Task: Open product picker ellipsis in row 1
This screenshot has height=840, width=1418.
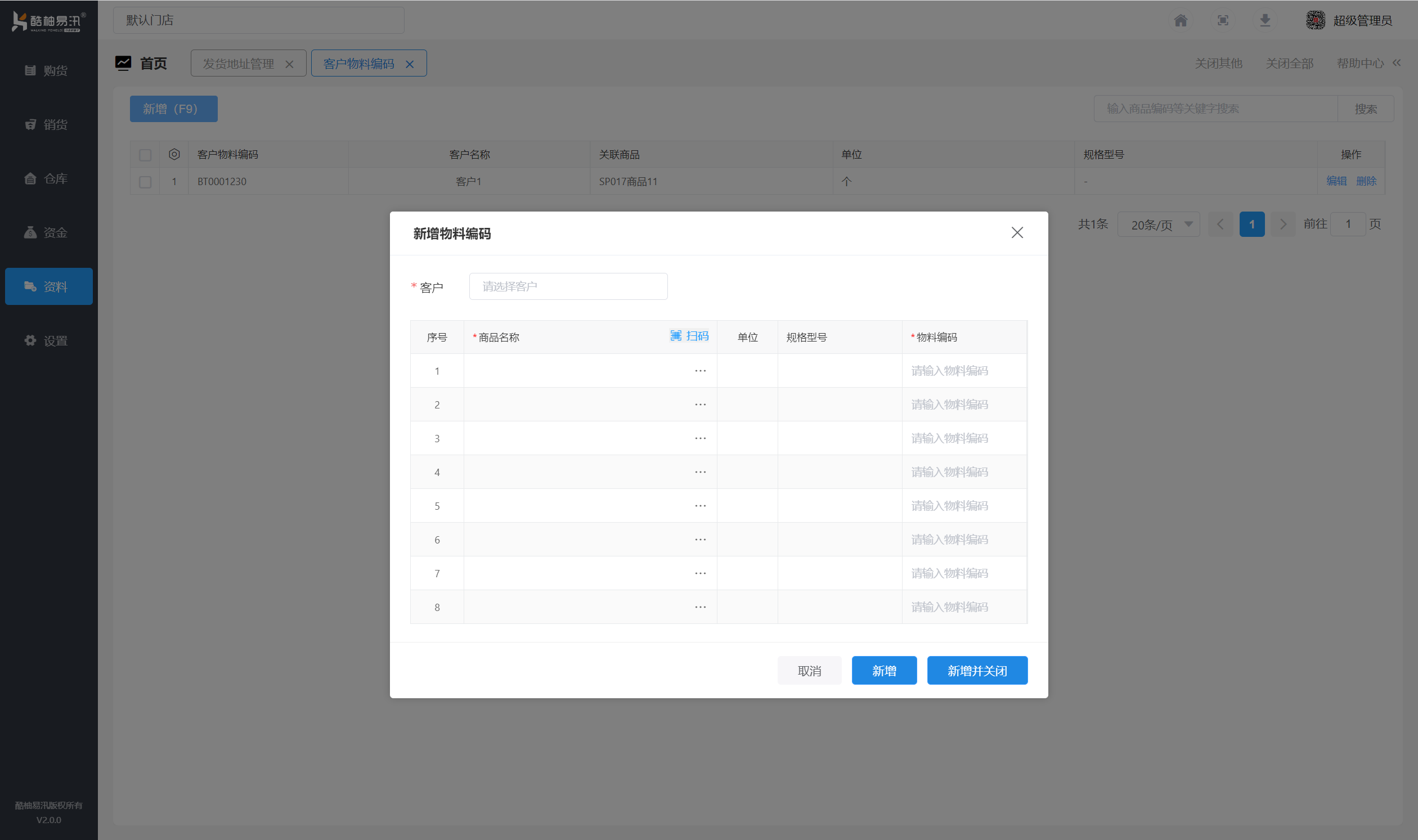Action: (x=700, y=371)
